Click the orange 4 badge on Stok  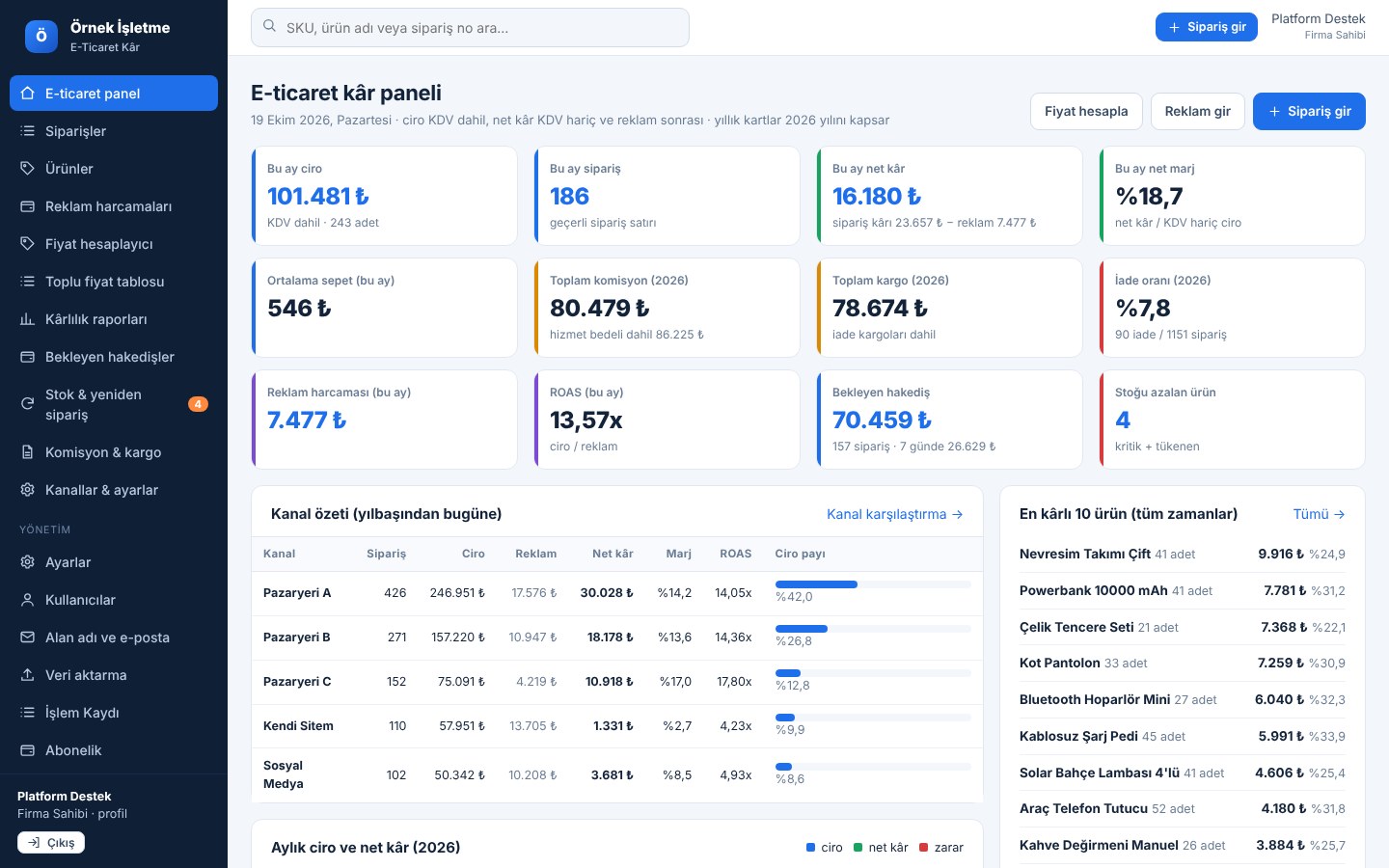pyautogui.click(x=197, y=404)
